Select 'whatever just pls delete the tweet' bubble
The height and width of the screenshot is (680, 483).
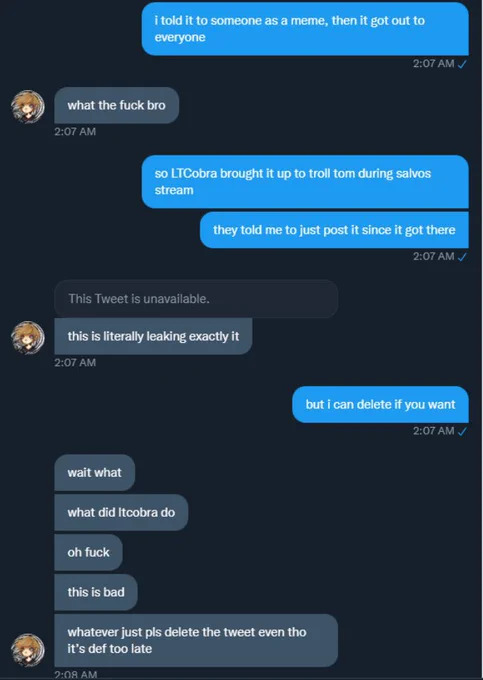[x=196, y=641]
